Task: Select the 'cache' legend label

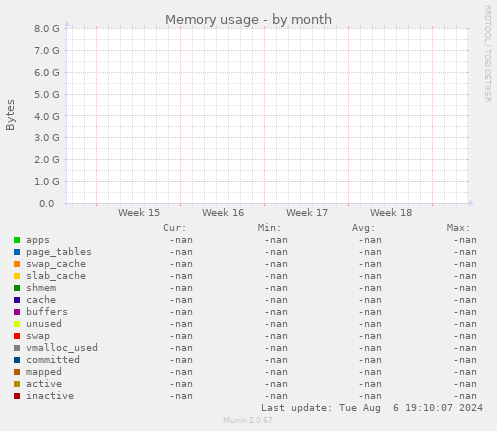Action: [x=41, y=300]
